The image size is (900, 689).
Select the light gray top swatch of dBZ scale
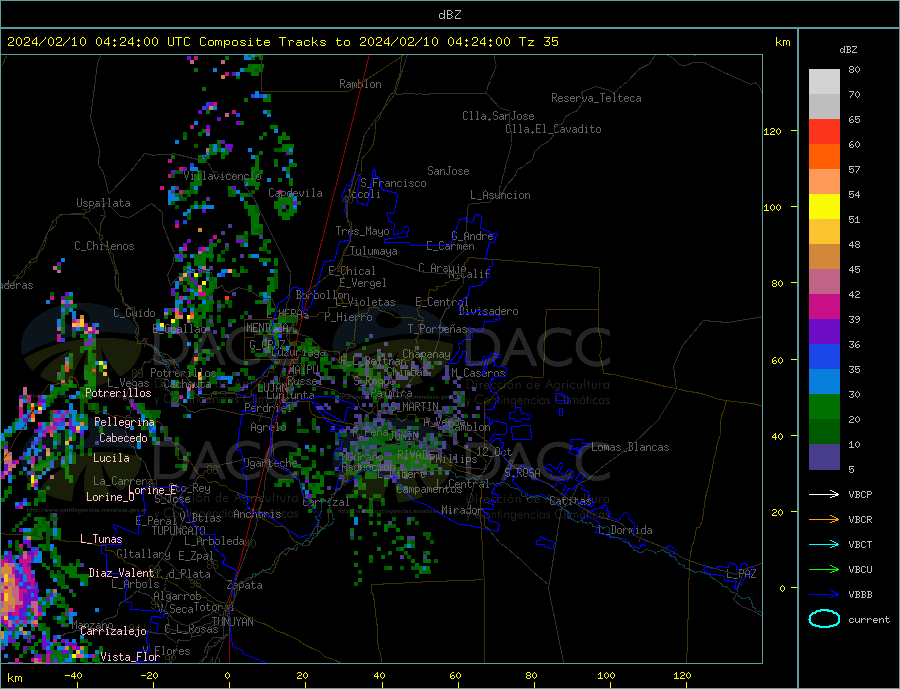click(x=824, y=82)
